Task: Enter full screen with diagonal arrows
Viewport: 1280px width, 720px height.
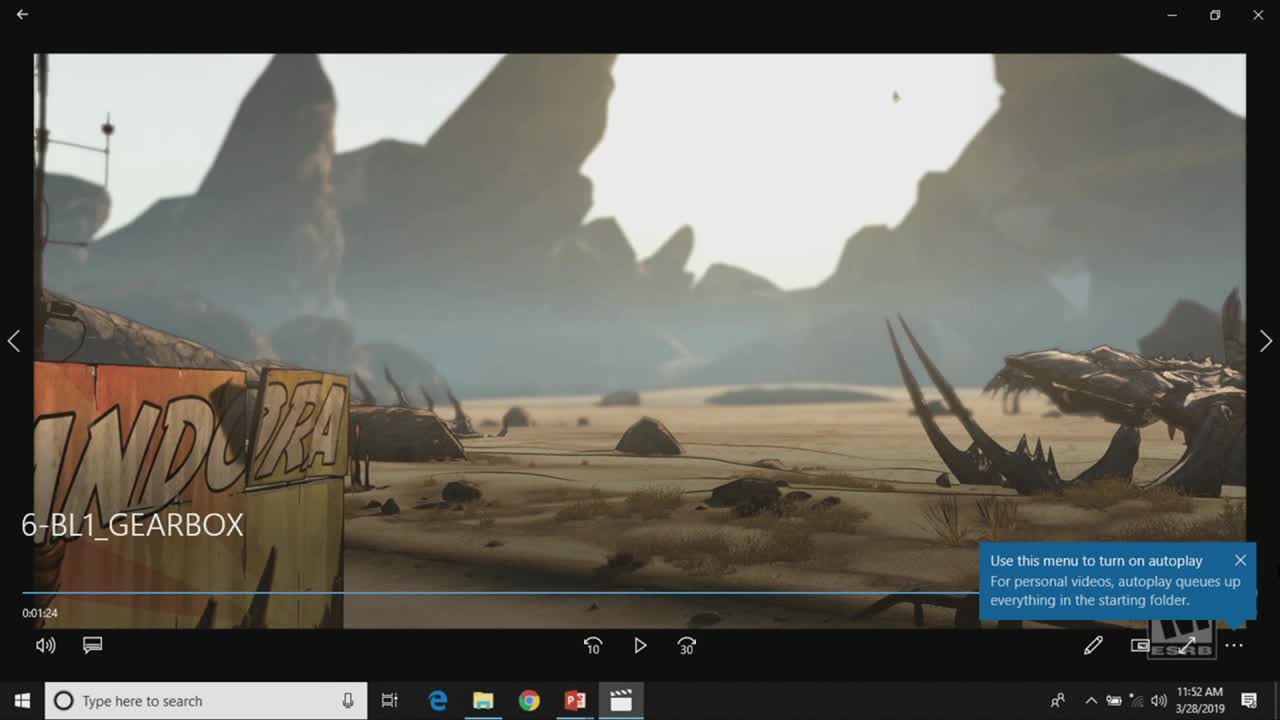Action: pyautogui.click(x=1187, y=646)
